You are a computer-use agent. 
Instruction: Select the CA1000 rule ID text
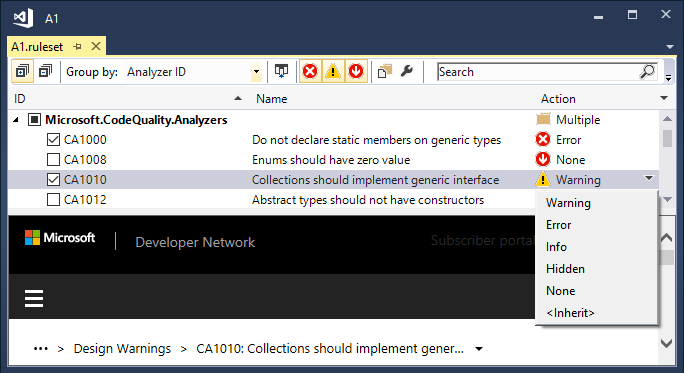[85, 140]
